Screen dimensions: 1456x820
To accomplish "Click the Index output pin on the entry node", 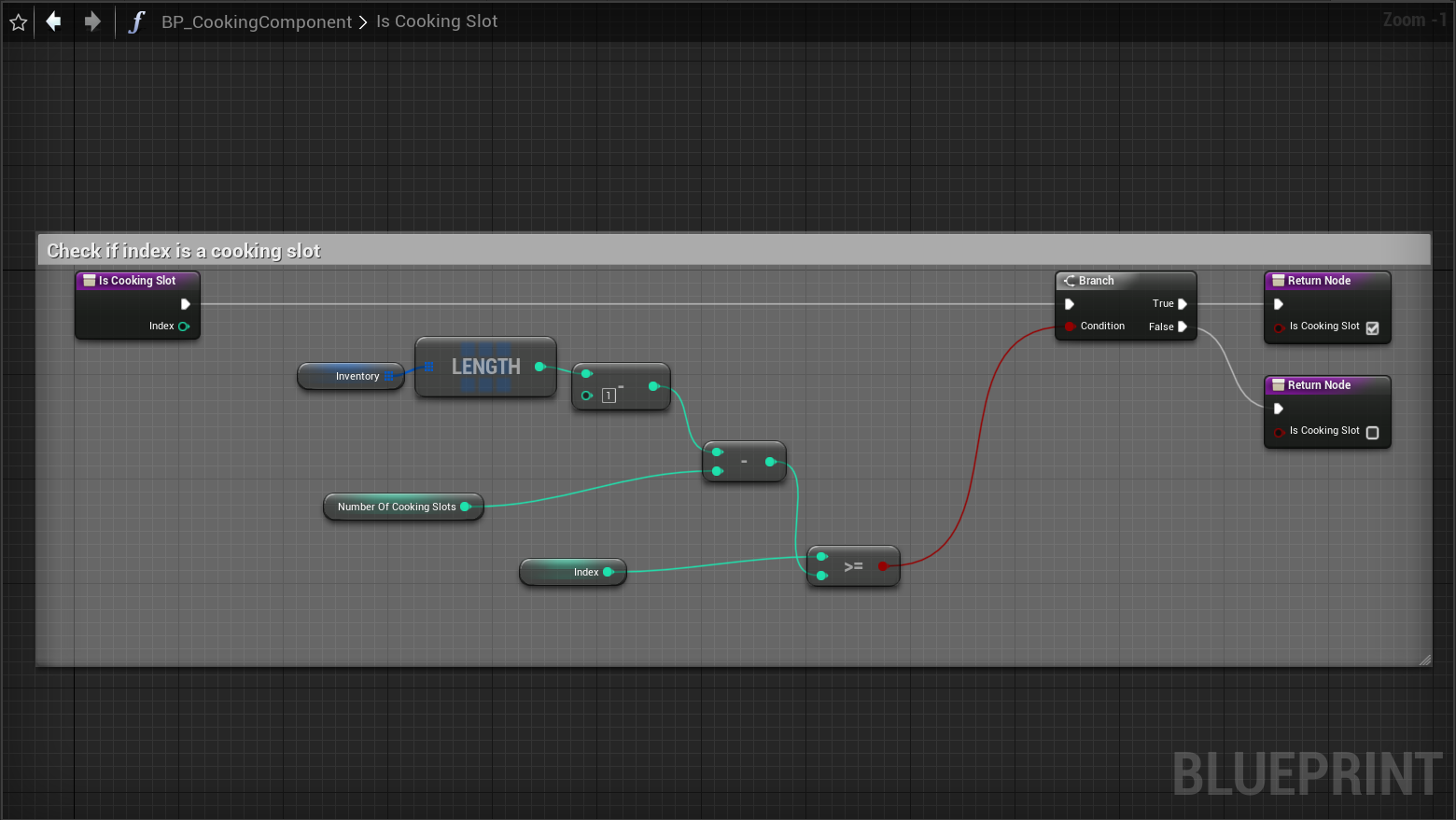I will (x=184, y=327).
